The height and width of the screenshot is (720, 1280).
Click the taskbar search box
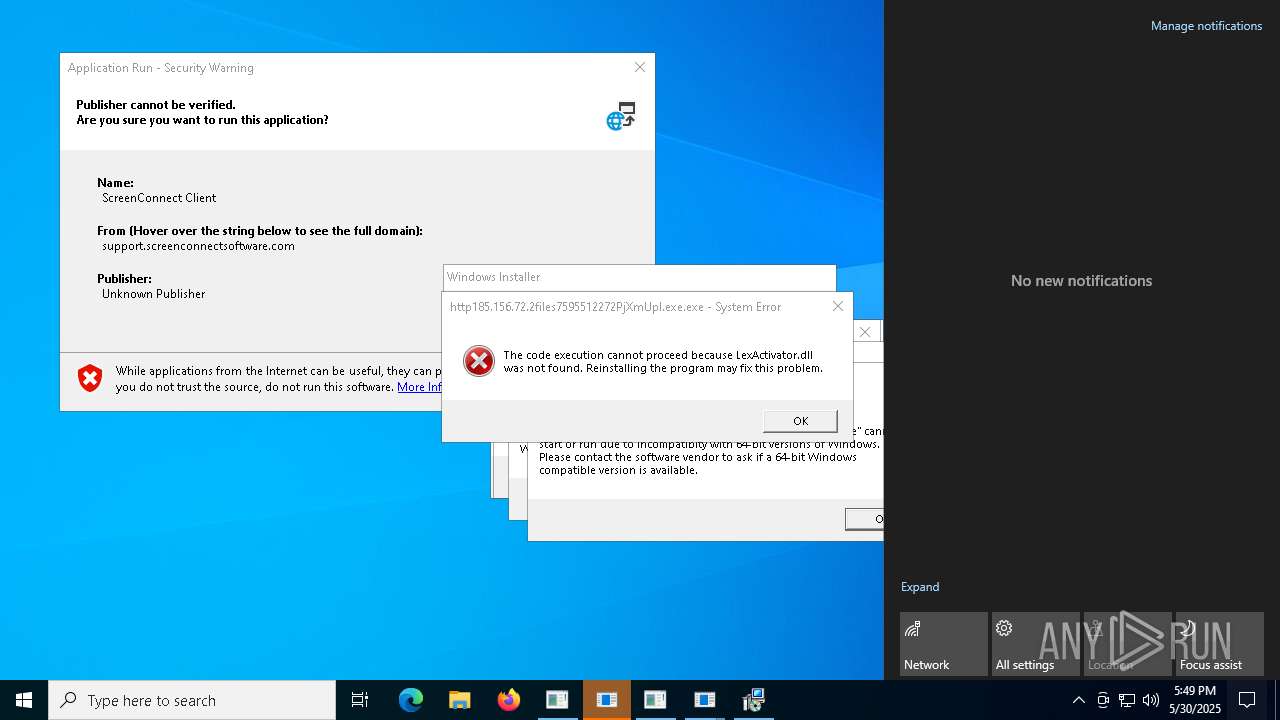tap(192, 700)
